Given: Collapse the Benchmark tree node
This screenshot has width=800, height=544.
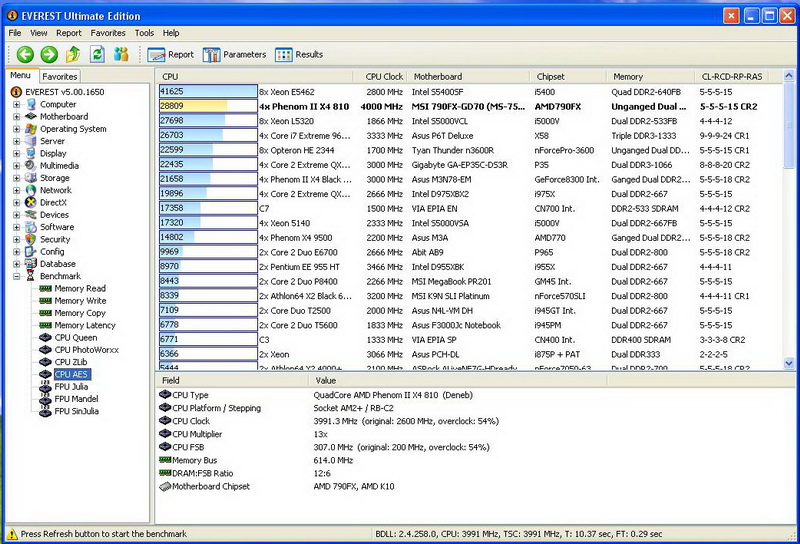Looking at the screenshot, I should pos(16,276).
